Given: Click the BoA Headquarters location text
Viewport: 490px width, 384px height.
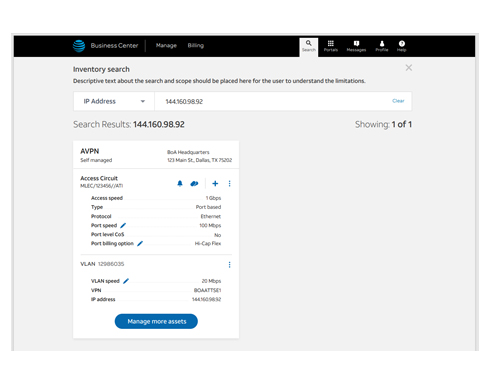Looking at the screenshot, I should [188, 152].
